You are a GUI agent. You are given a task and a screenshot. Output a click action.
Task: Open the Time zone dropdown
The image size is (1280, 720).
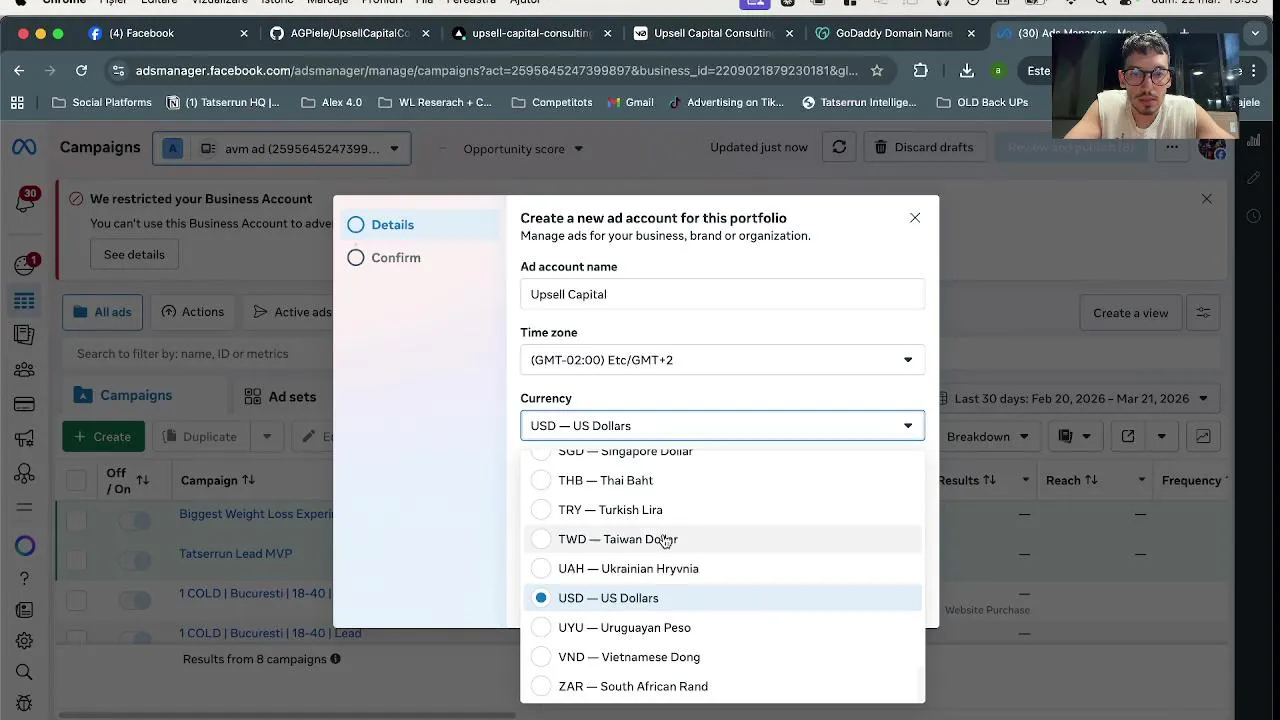point(723,360)
